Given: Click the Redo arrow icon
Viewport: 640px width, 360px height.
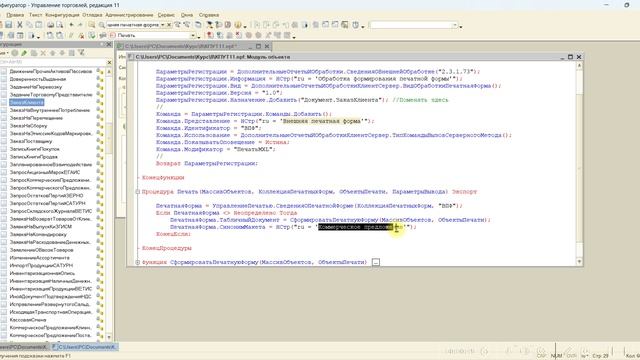Looking at the screenshot, I should (x=80, y=25).
